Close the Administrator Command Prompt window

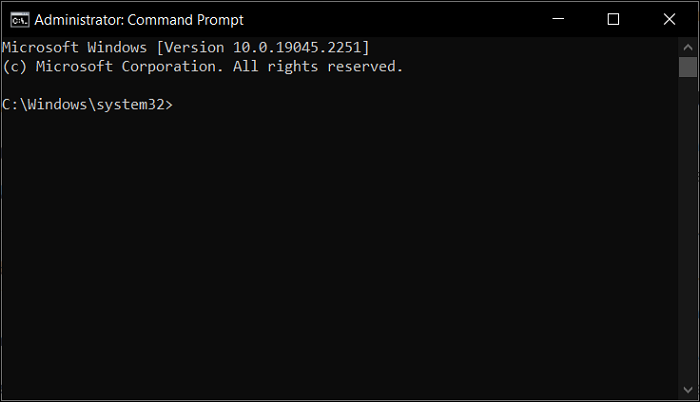666,19
